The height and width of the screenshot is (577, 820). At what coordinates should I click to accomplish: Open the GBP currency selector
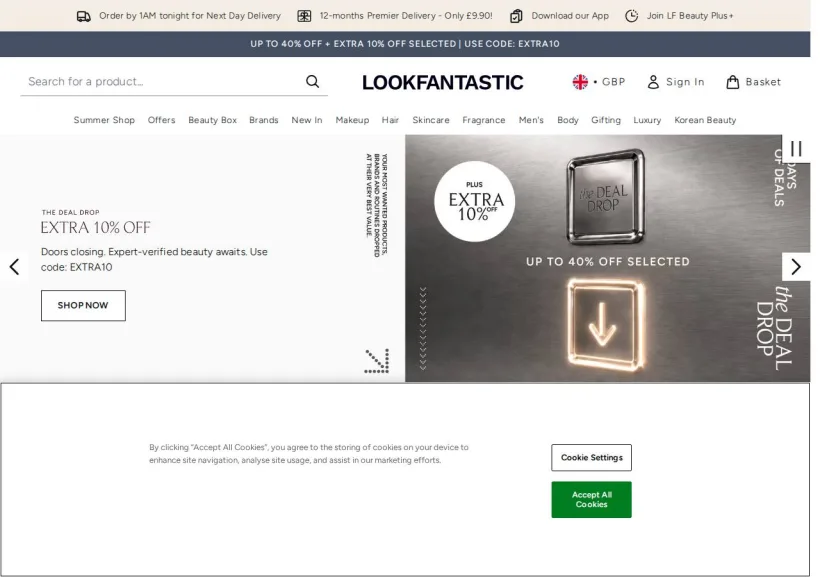point(599,82)
